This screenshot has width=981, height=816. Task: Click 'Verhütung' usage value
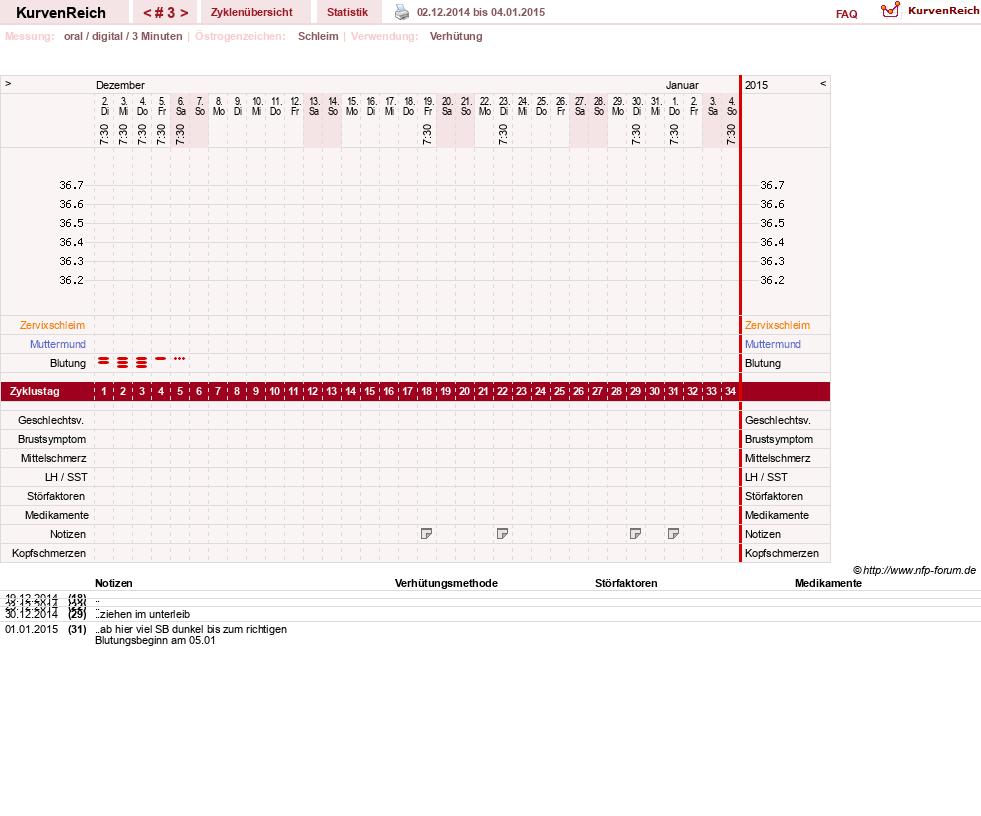pos(456,36)
